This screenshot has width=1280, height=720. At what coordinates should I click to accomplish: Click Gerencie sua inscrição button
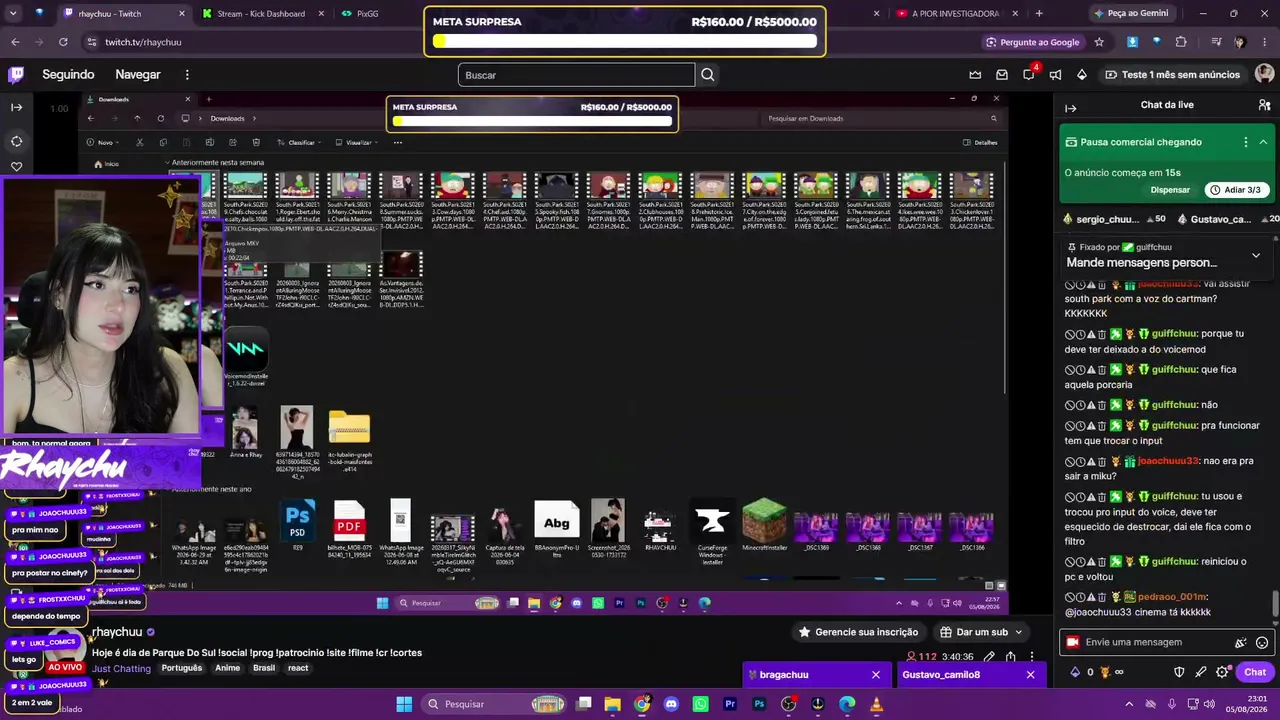tap(858, 632)
